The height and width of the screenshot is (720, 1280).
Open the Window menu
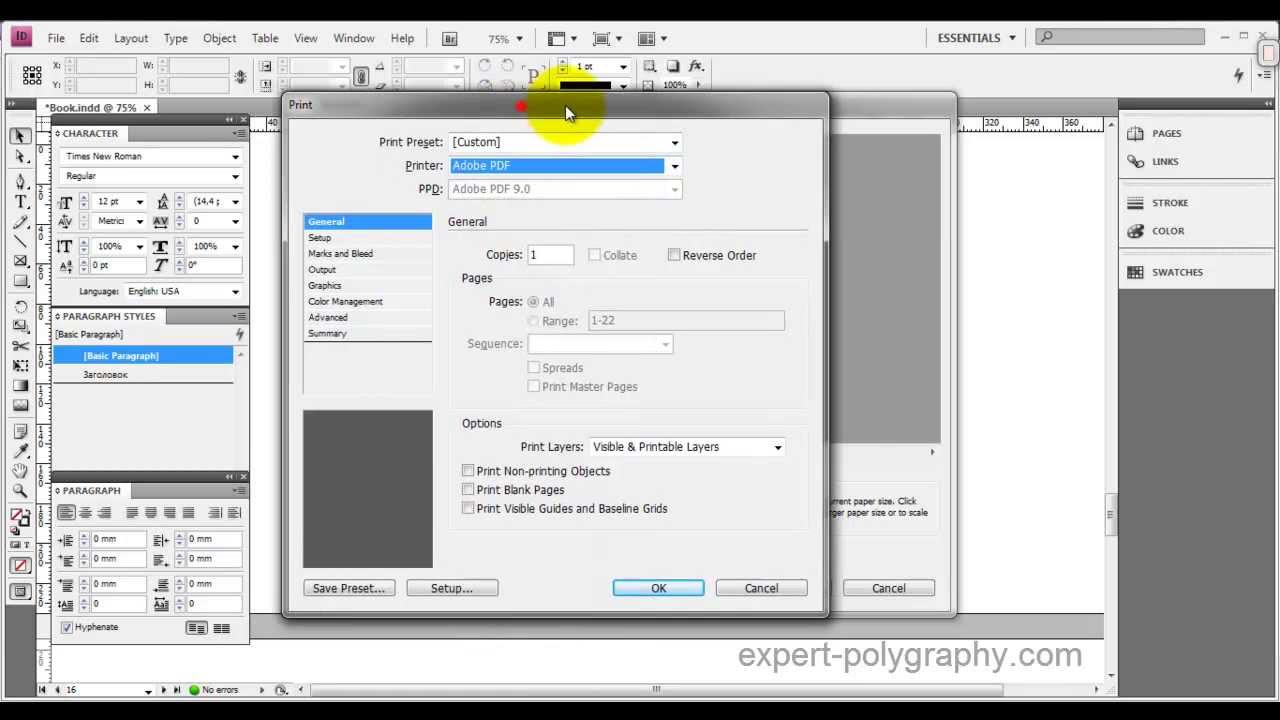point(354,38)
